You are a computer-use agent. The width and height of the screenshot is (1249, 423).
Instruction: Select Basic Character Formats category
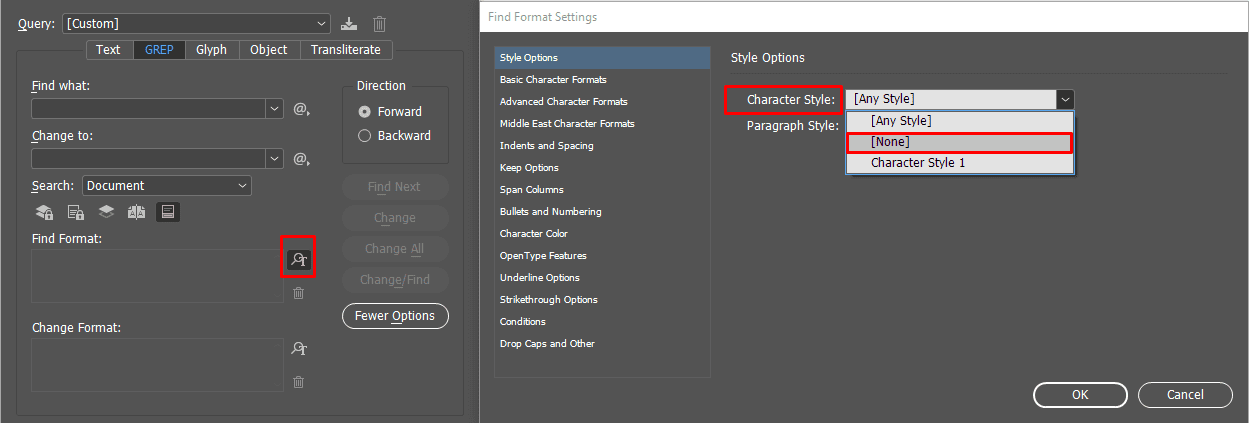click(x=553, y=80)
